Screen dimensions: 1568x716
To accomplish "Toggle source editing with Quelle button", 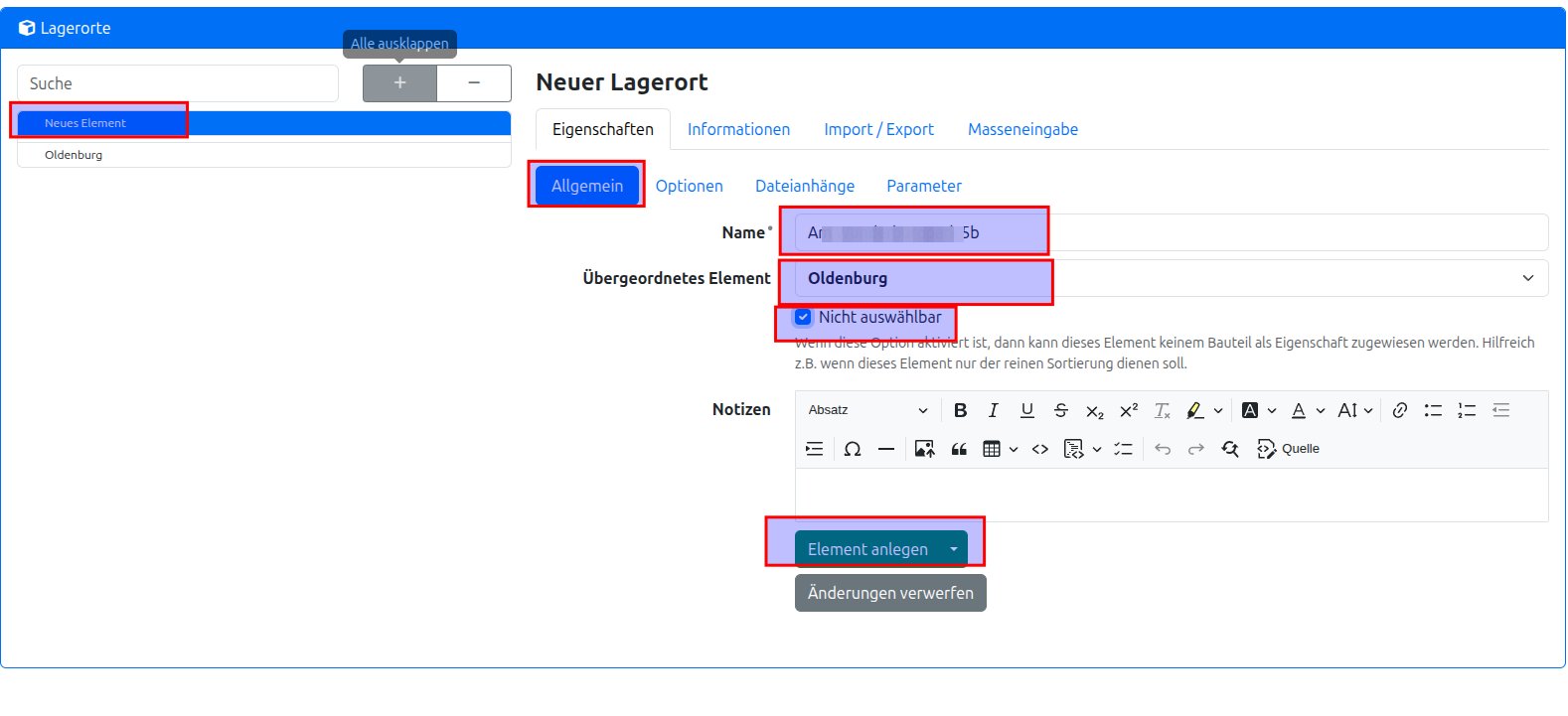I will [1288, 449].
